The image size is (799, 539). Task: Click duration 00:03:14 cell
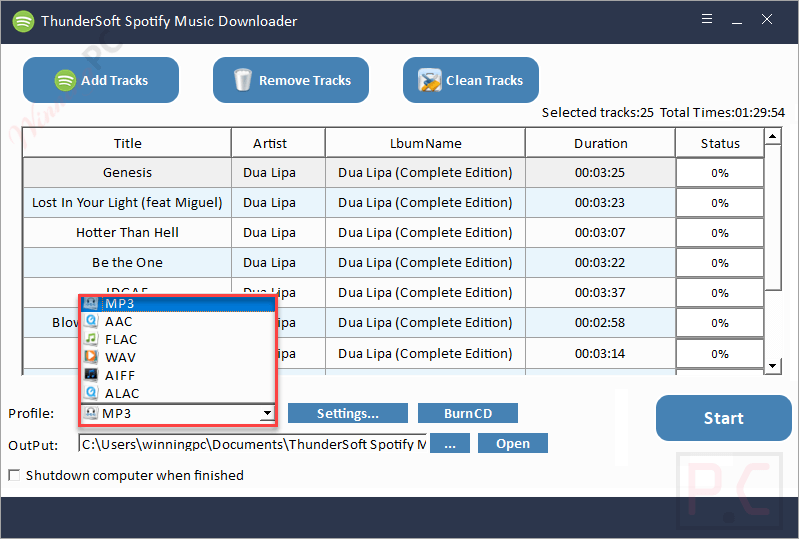click(x=600, y=354)
